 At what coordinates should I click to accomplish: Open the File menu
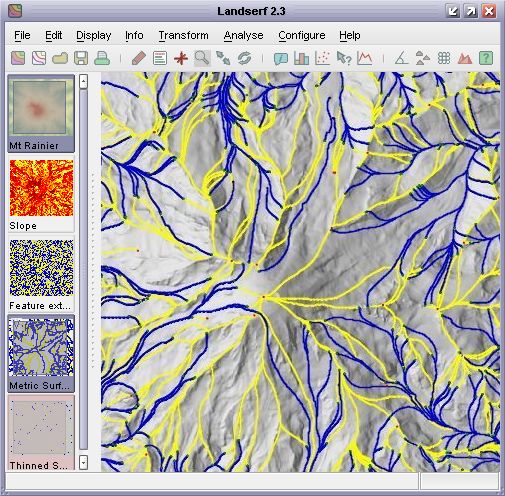point(22,35)
